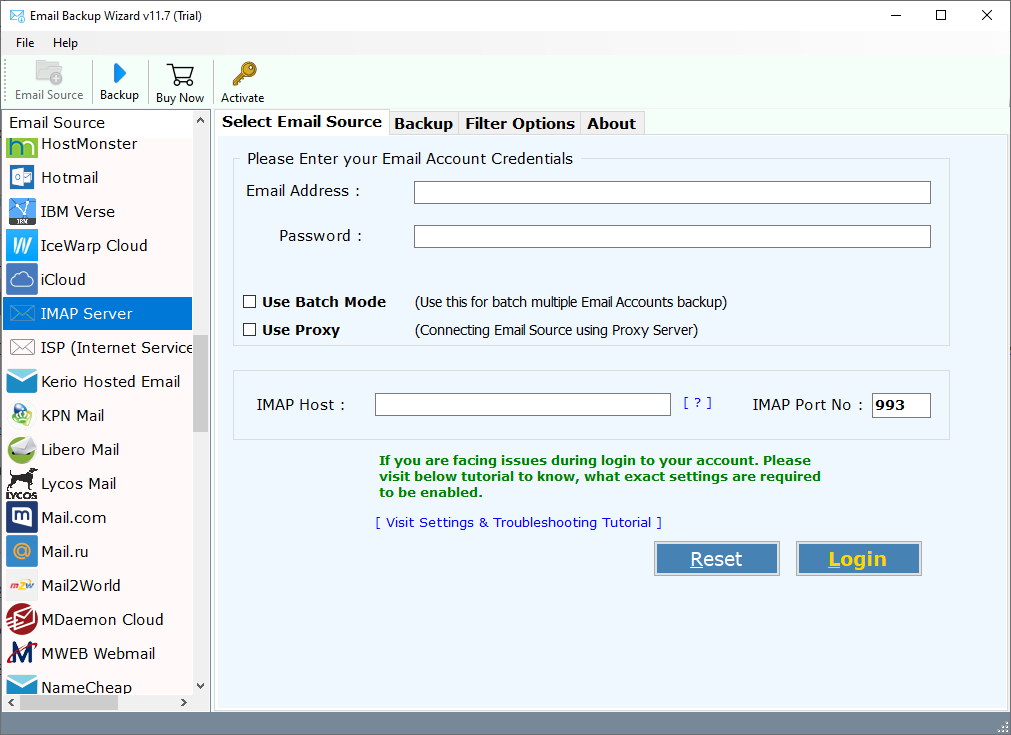Click the IMAP Host [ ? ] help link
Image resolution: width=1011 pixels, height=735 pixels.
tap(697, 403)
